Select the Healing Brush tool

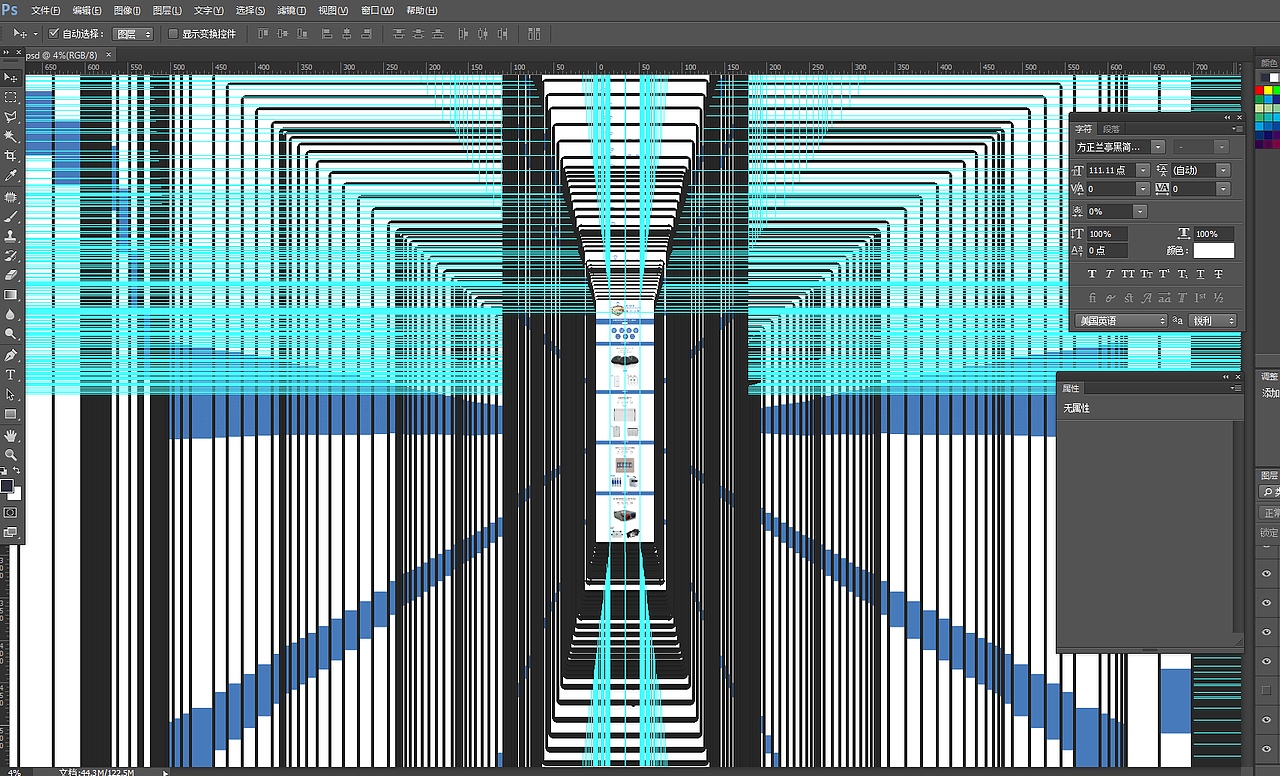click(11, 197)
